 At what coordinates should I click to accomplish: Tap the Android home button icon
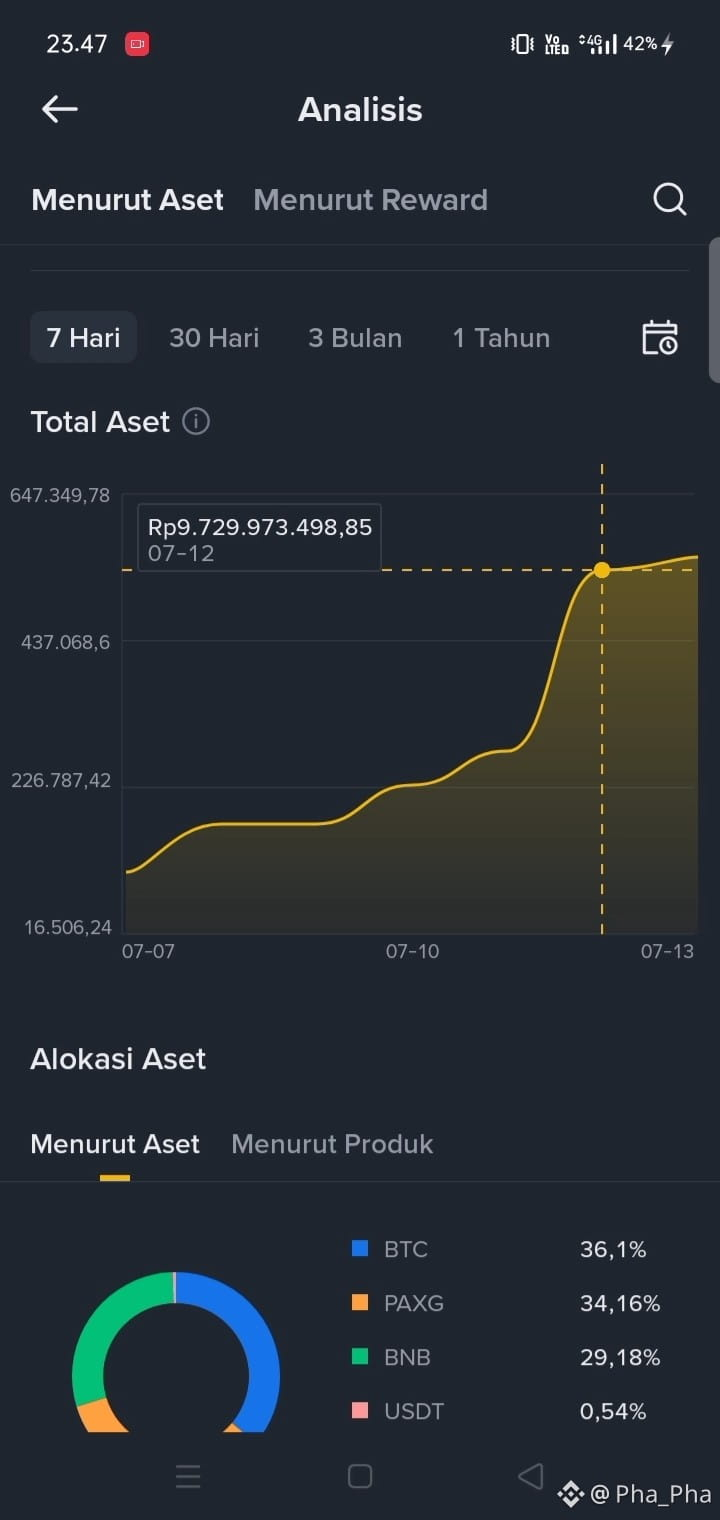coord(360,1476)
